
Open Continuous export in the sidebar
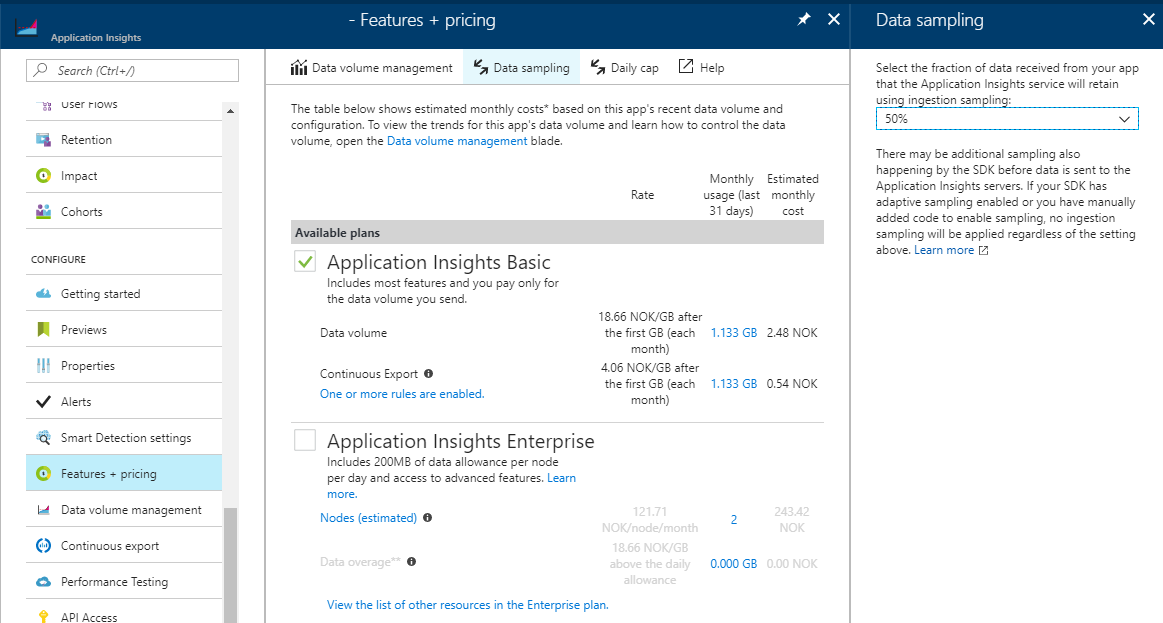pos(124,546)
